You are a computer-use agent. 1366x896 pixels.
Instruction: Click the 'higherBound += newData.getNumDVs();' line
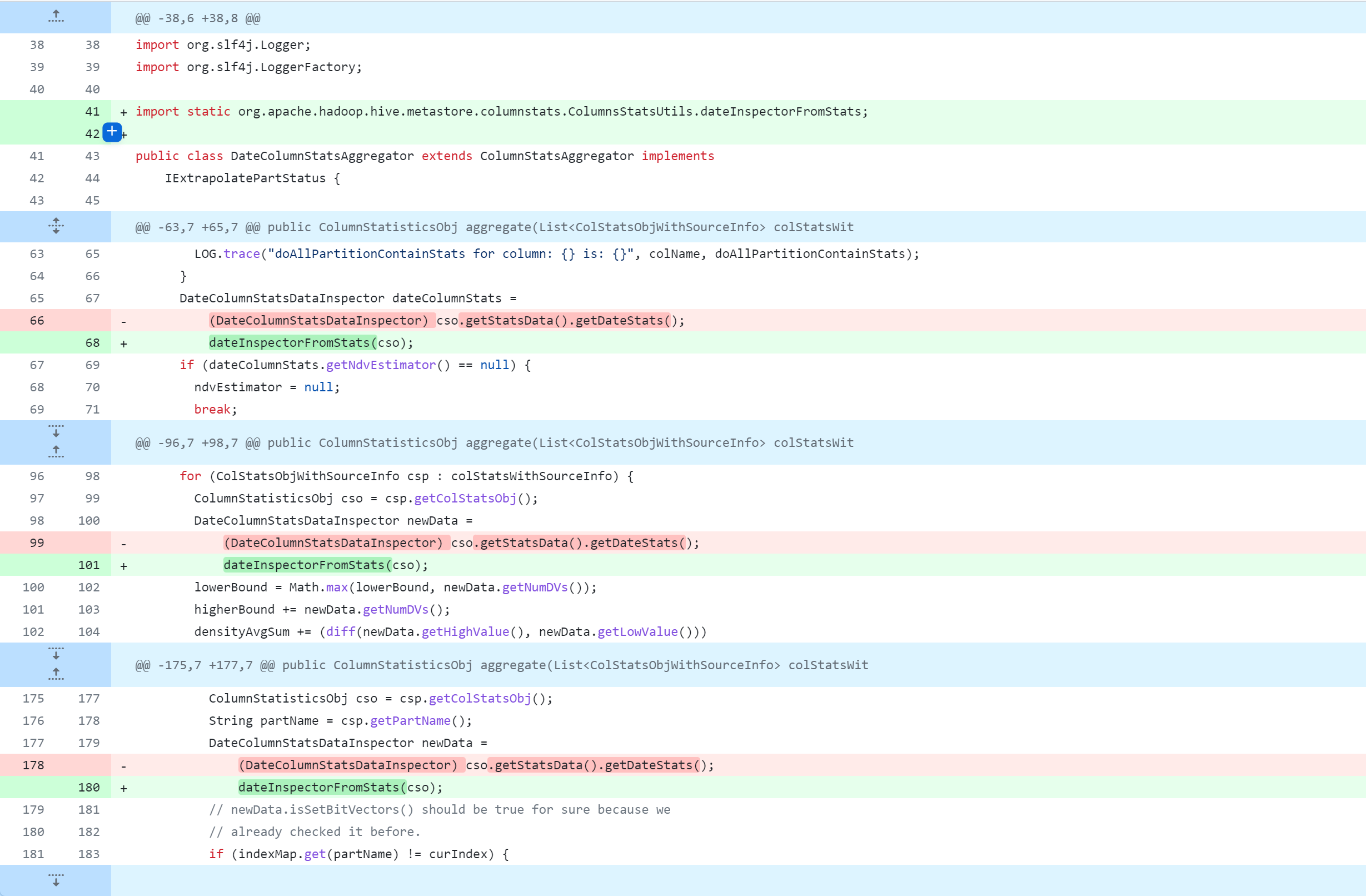click(x=322, y=610)
